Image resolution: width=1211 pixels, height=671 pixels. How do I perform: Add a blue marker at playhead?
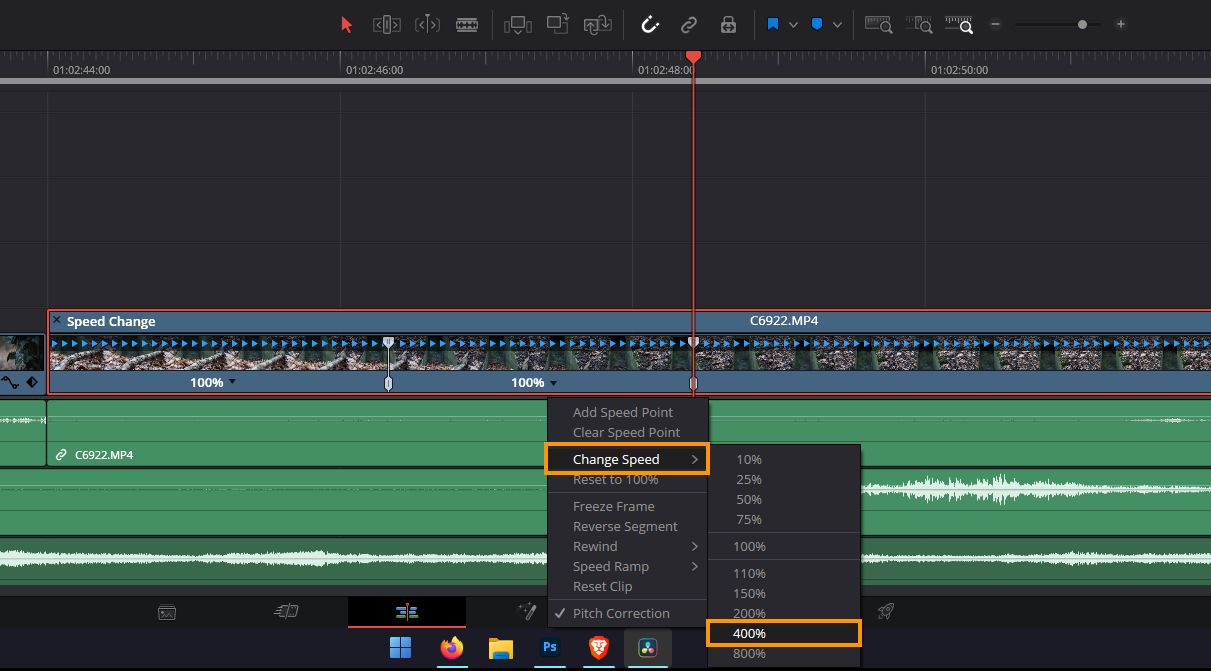[817, 24]
